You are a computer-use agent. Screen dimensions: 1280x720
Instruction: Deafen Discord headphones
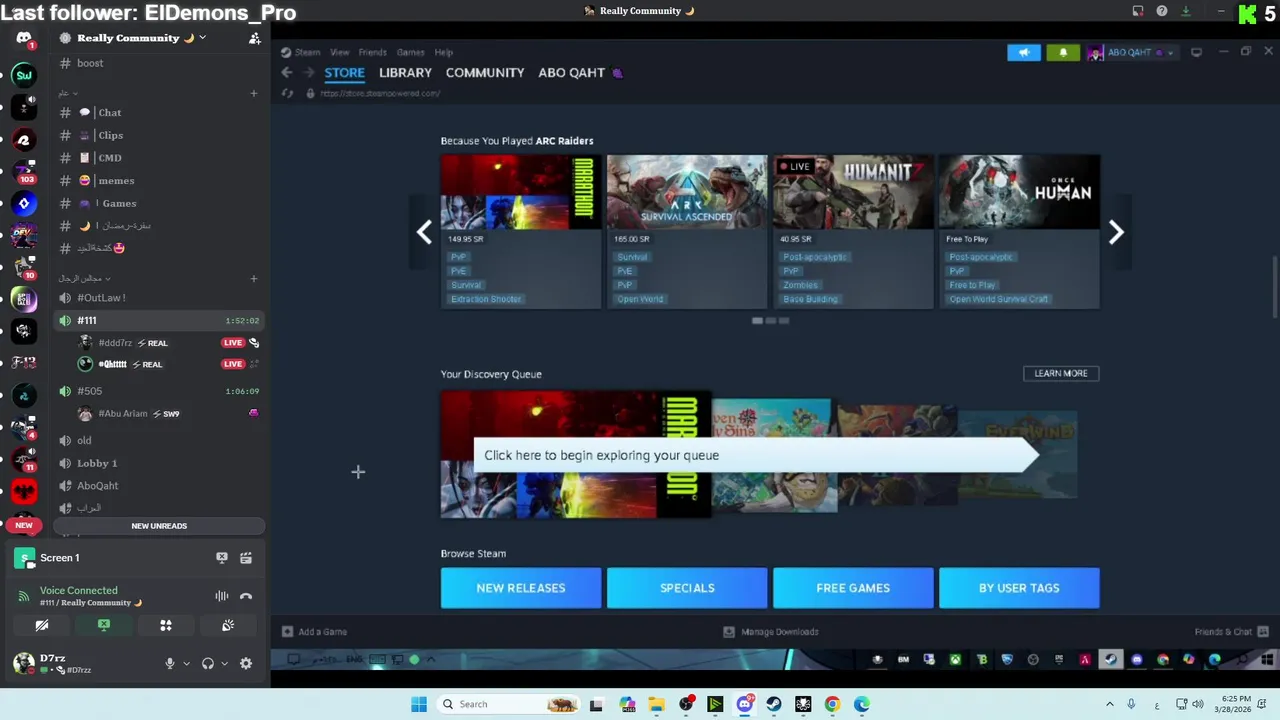[x=208, y=663]
